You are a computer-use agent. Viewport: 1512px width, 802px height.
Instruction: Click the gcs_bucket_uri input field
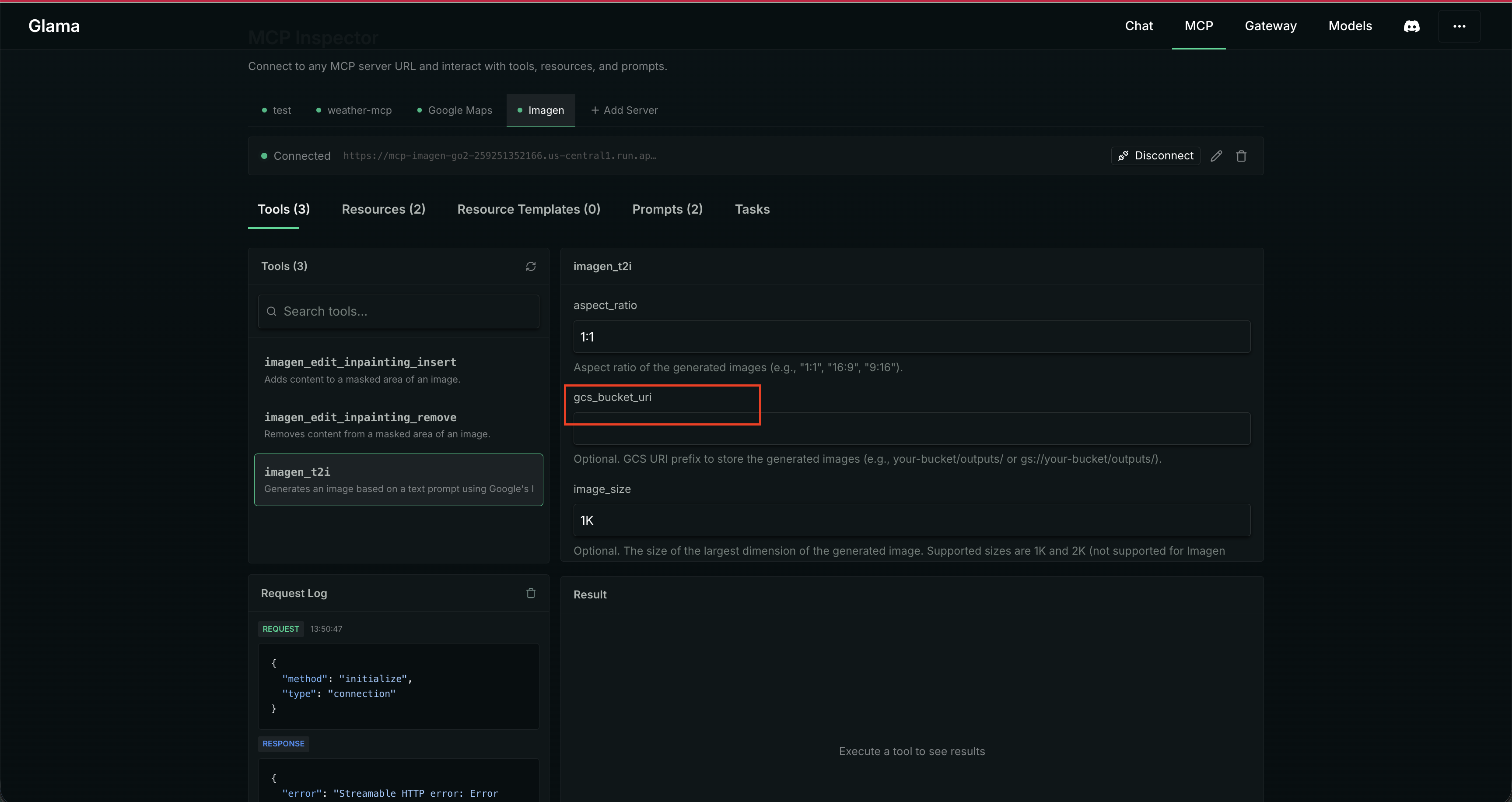[x=911, y=429]
